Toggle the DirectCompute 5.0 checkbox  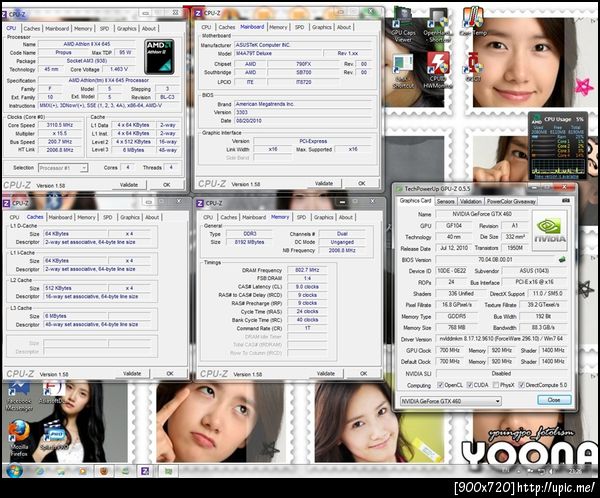point(521,385)
